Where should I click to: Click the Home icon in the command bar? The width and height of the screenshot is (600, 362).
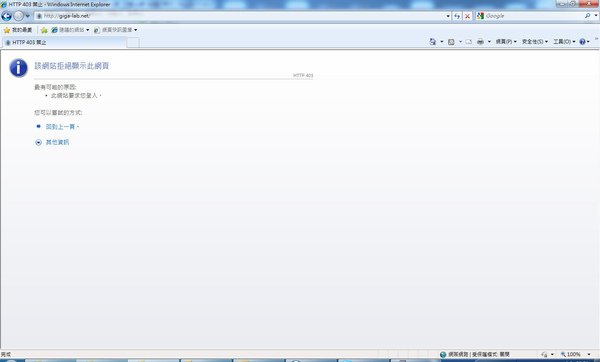coord(433,42)
